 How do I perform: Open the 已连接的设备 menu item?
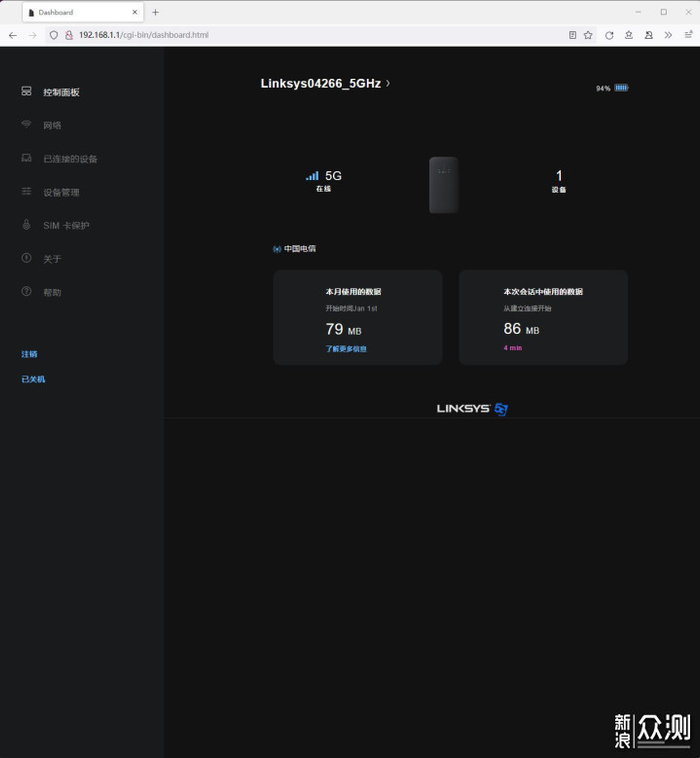point(71,159)
